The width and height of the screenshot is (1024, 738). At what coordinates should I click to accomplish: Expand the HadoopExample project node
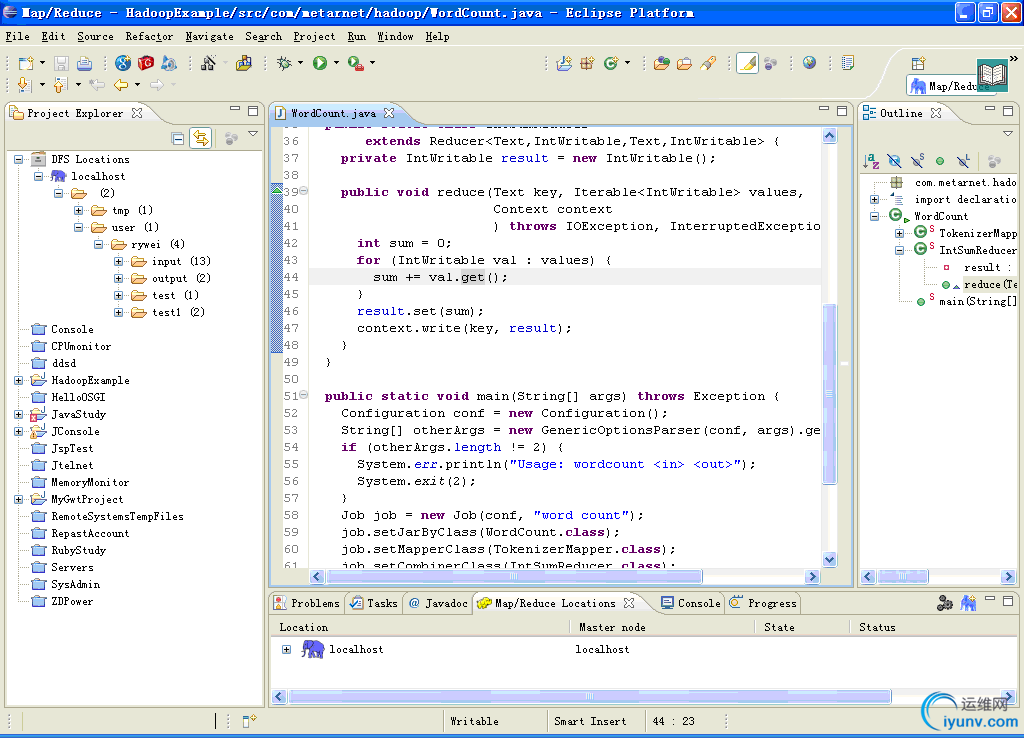click(19, 380)
